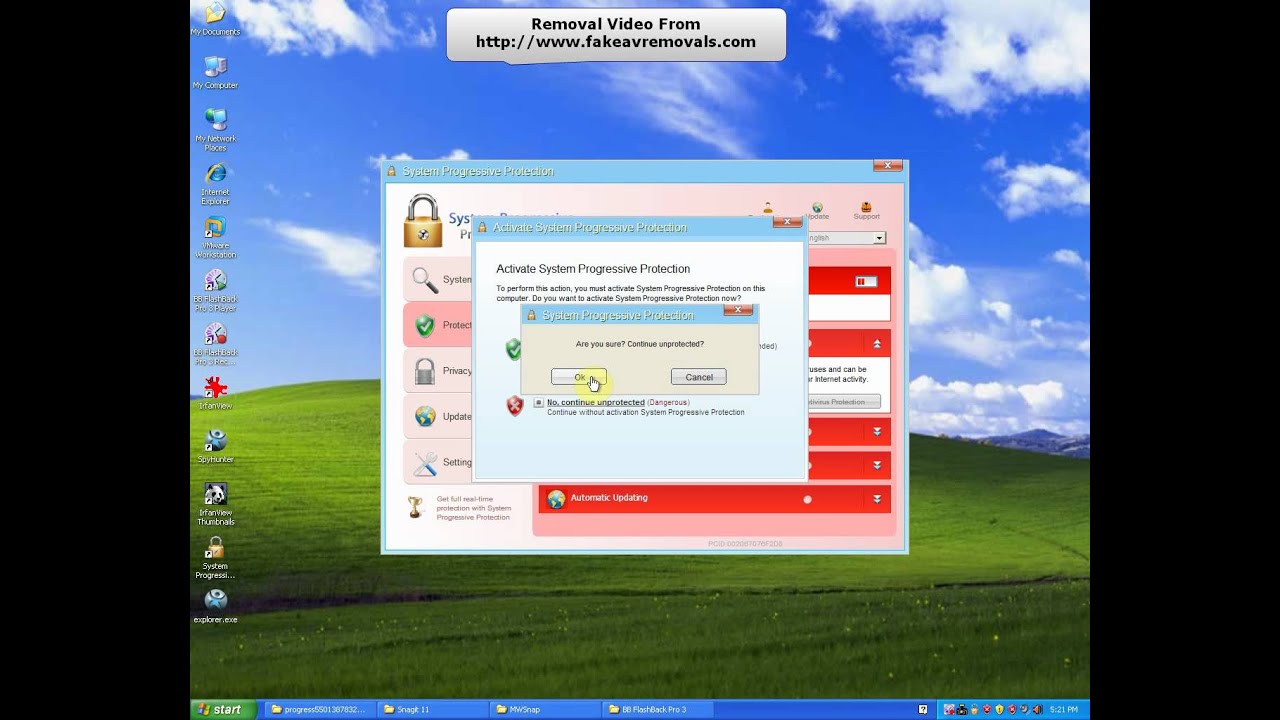
Task: Open explorer.exe desktop icon
Action: click(215, 607)
